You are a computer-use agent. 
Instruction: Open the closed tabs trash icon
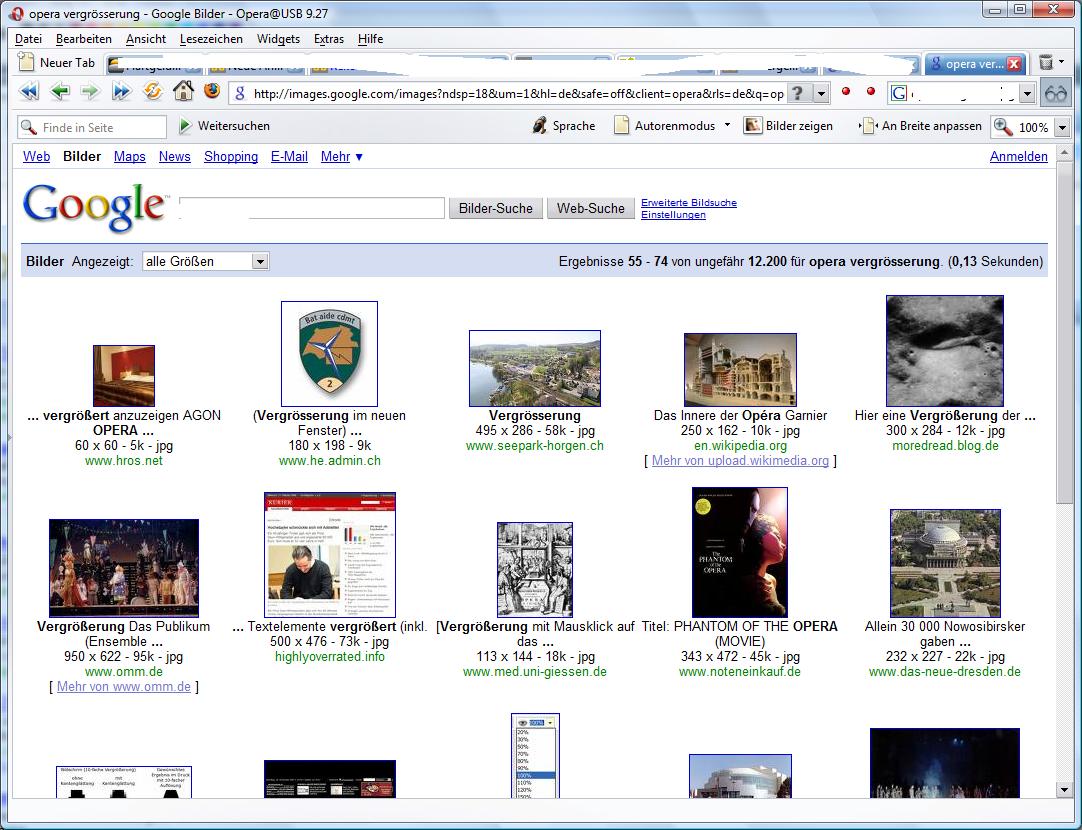(1046, 63)
